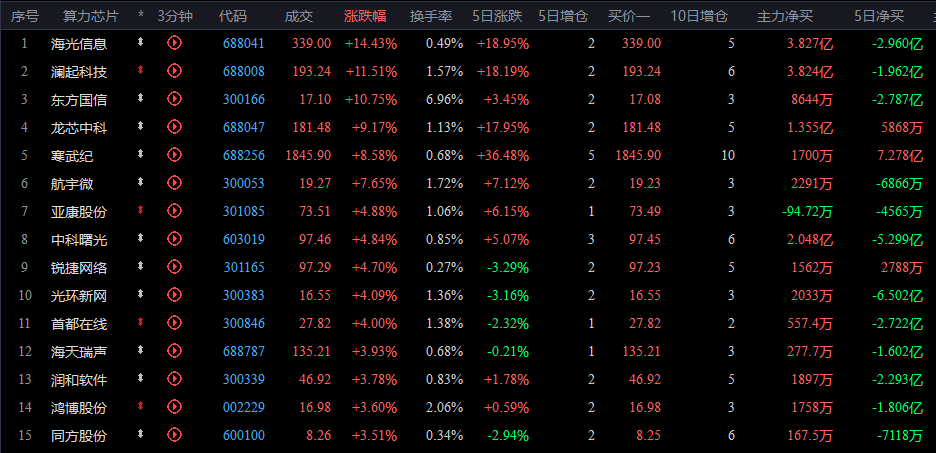Click the 1845.90 trade price in 成交 column

click(x=309, y=156)
